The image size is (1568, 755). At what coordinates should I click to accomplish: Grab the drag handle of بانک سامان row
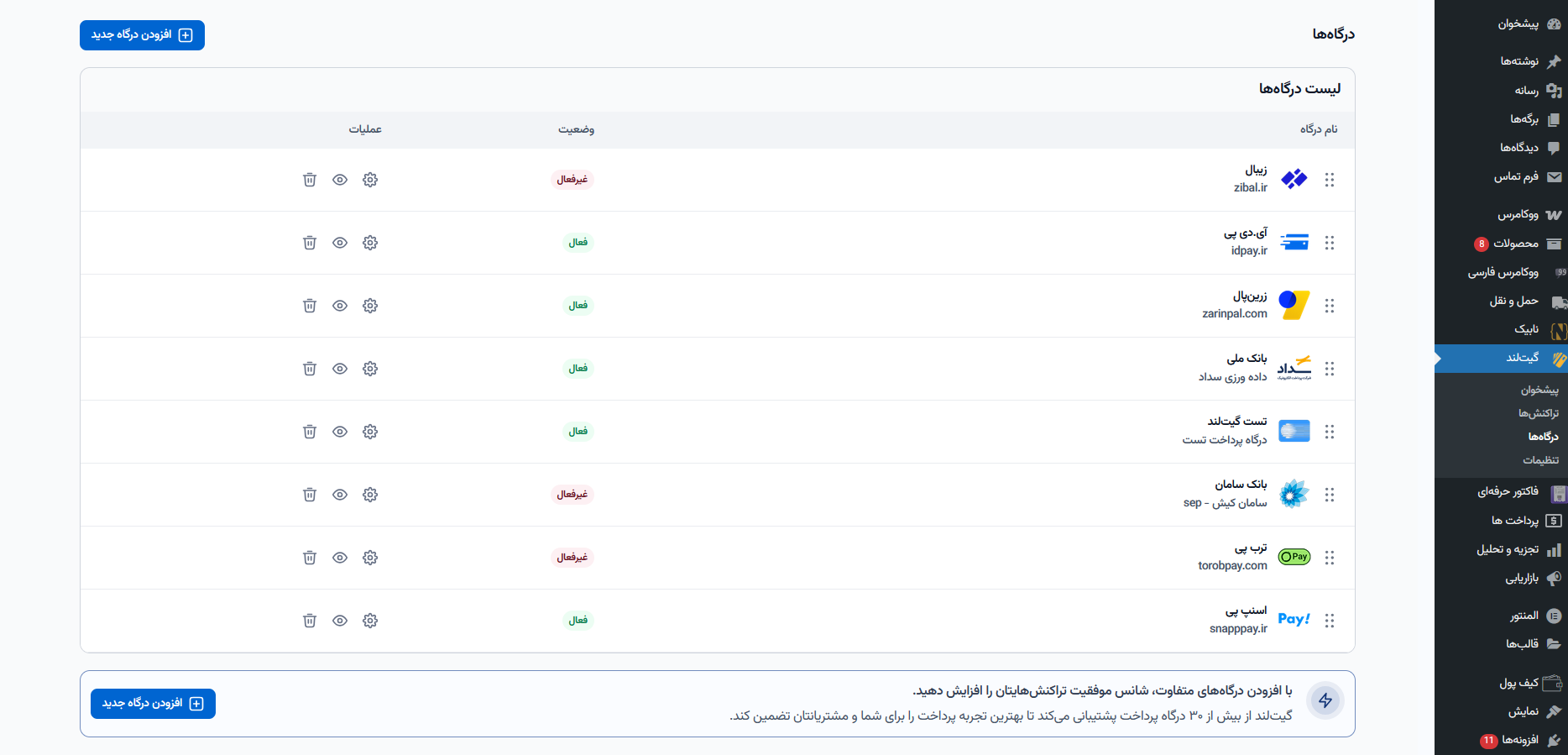point(1330,495)
